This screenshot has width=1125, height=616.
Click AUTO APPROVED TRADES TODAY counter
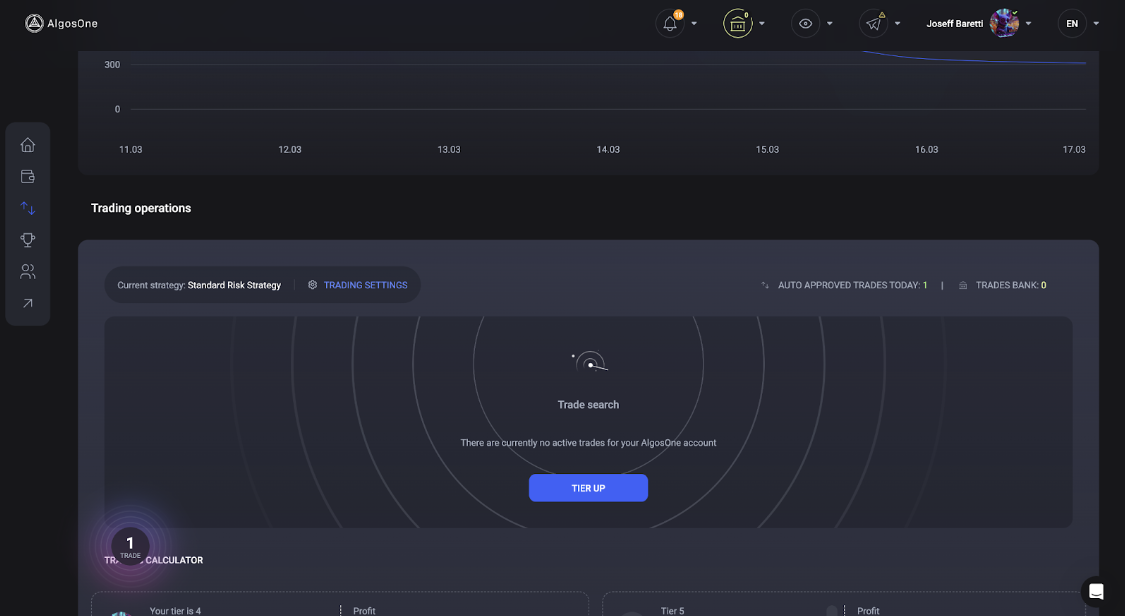coord(852,285)
